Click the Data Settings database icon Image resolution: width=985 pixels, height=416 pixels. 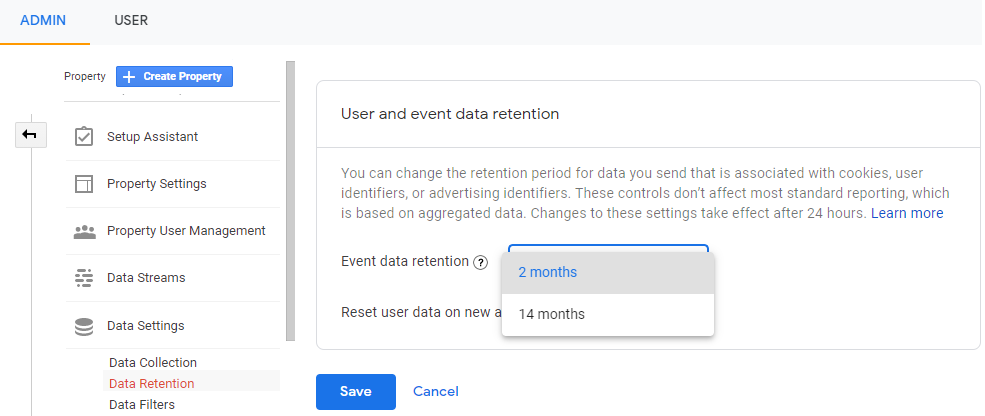[85, 326]
